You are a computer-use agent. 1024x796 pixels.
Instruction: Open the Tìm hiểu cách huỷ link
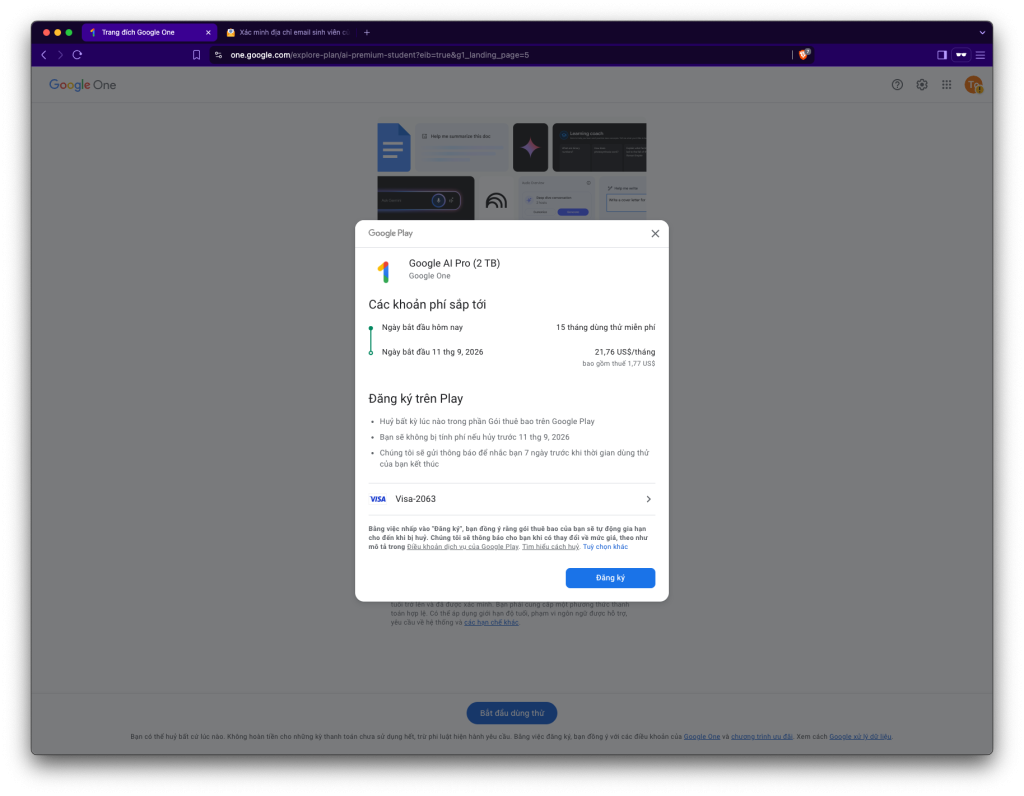tap(551, 547)
